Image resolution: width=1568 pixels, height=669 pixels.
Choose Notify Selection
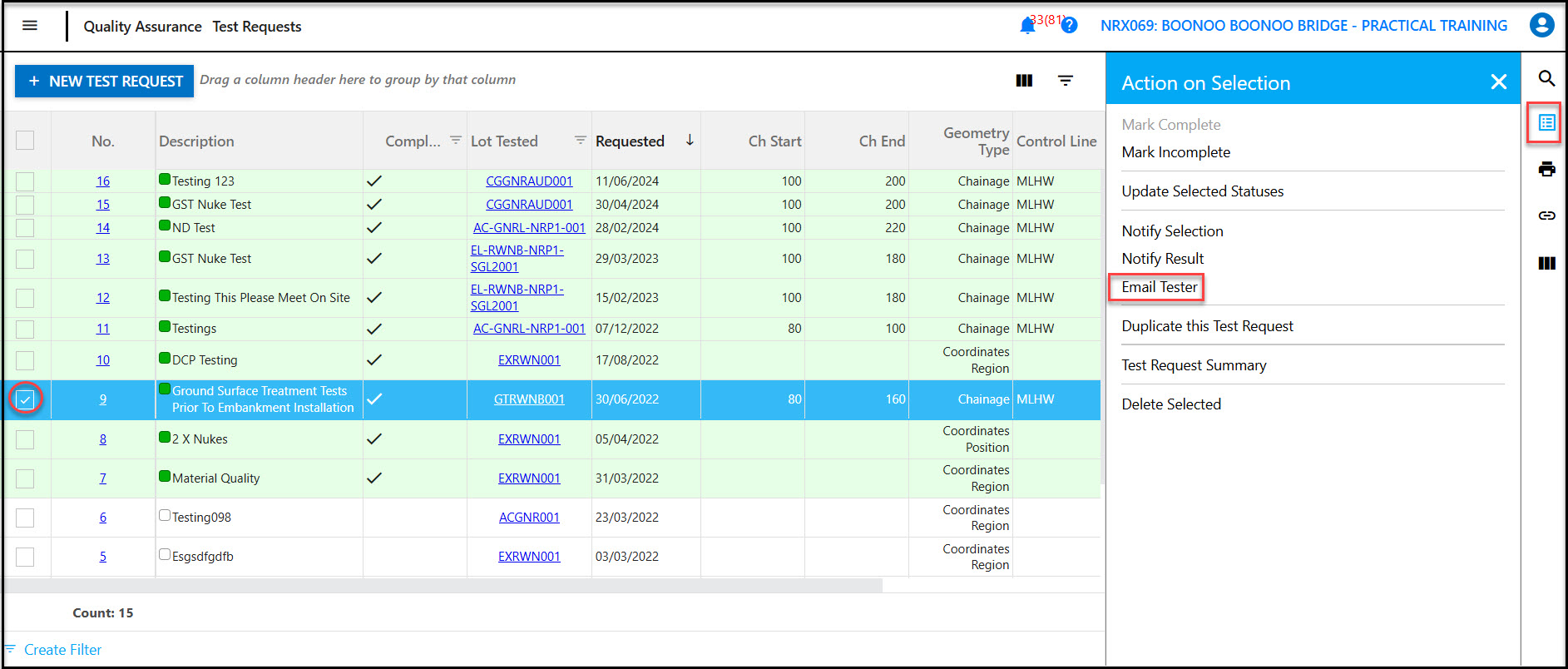tap(1172, 231)
